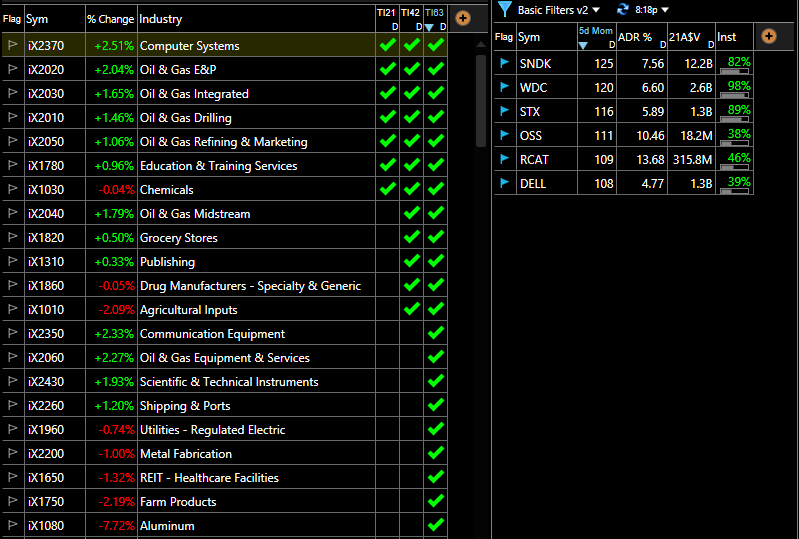Sort stocks by Inst column header
799x539 pixels.
[734, 37]
